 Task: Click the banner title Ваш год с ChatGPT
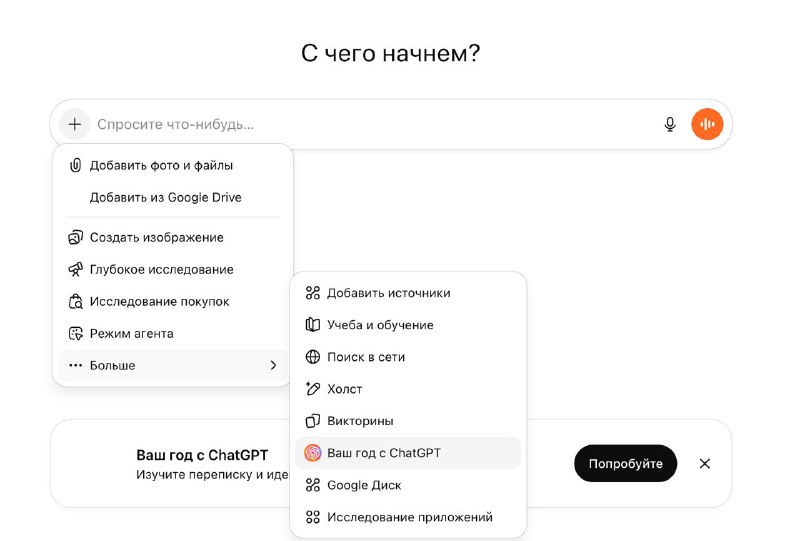pyautogui.click(x=202, y=455)
